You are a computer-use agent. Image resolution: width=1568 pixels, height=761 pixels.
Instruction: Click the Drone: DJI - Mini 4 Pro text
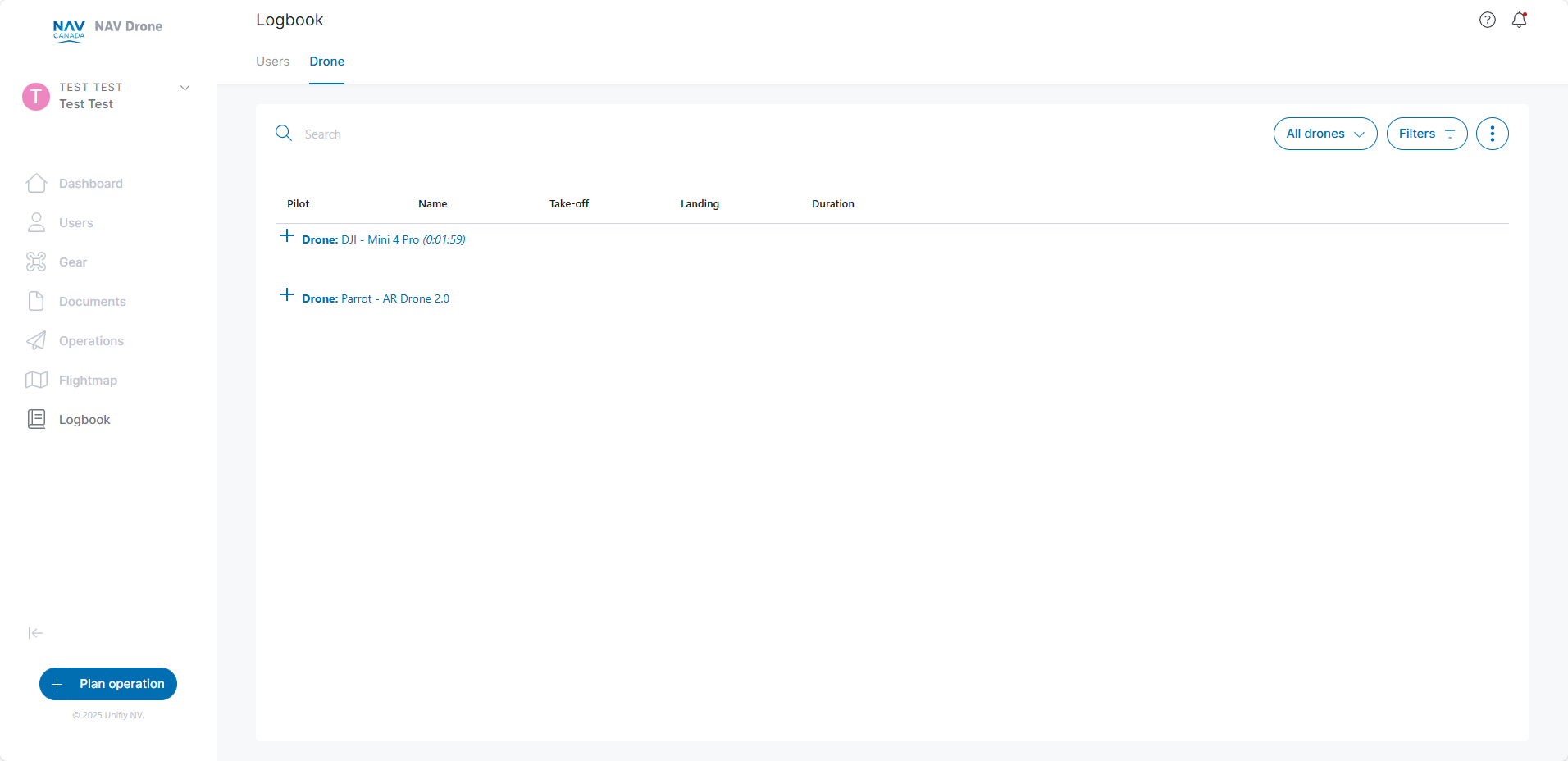(x=384, y=239)
